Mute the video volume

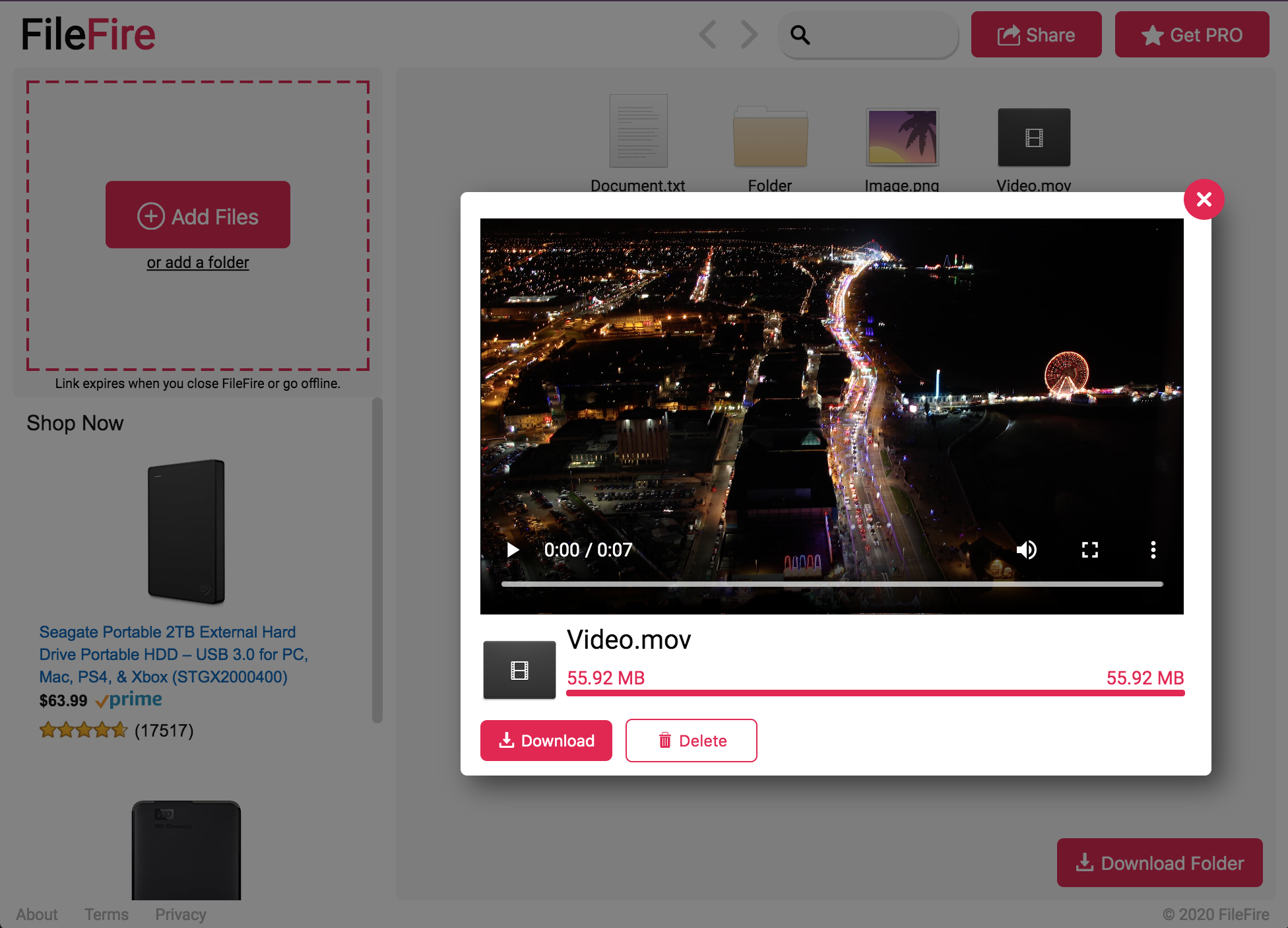[1027, 550]
